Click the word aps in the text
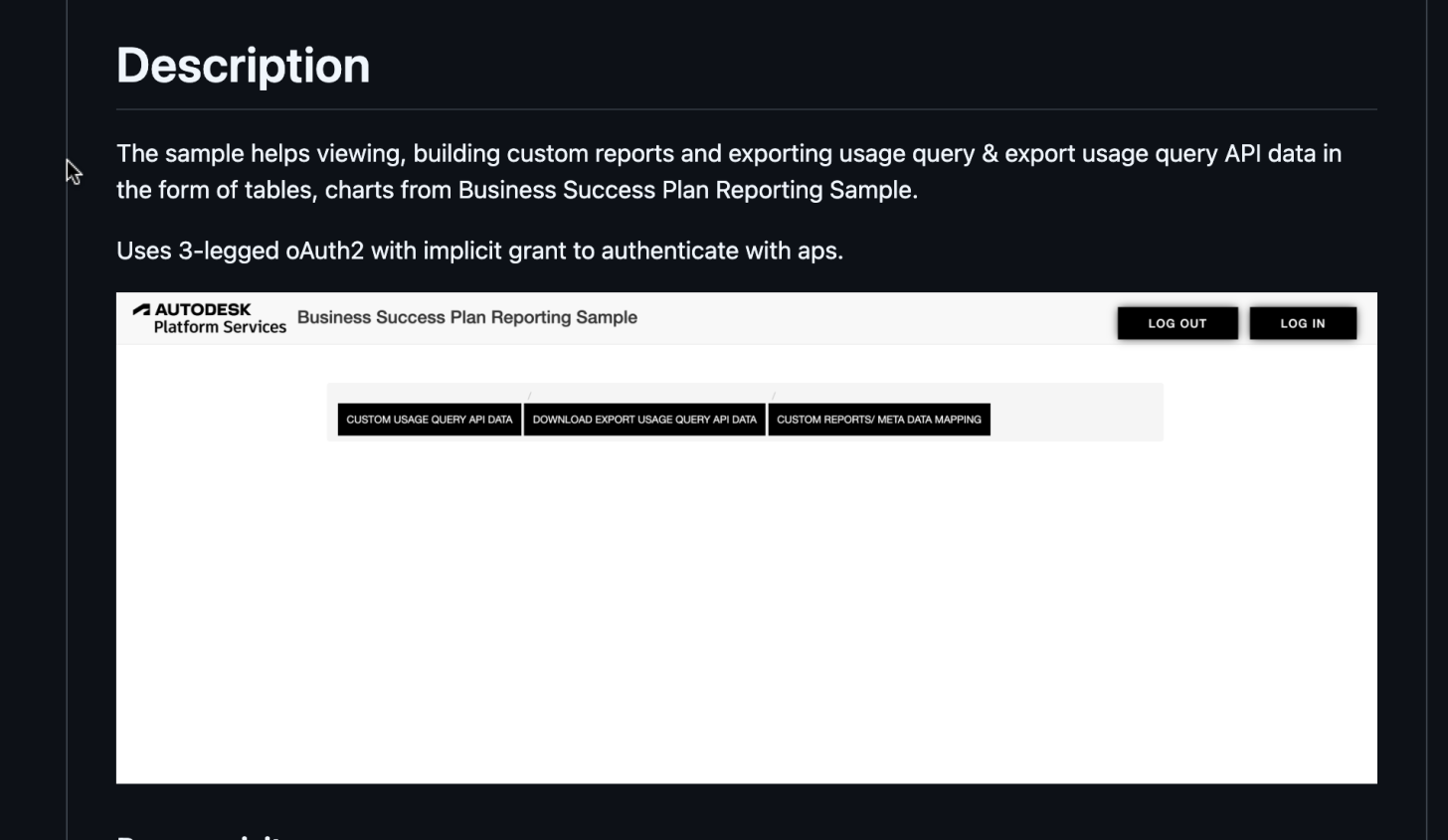The width and height of the screenshot is (1448, 840). click(823, 251)
